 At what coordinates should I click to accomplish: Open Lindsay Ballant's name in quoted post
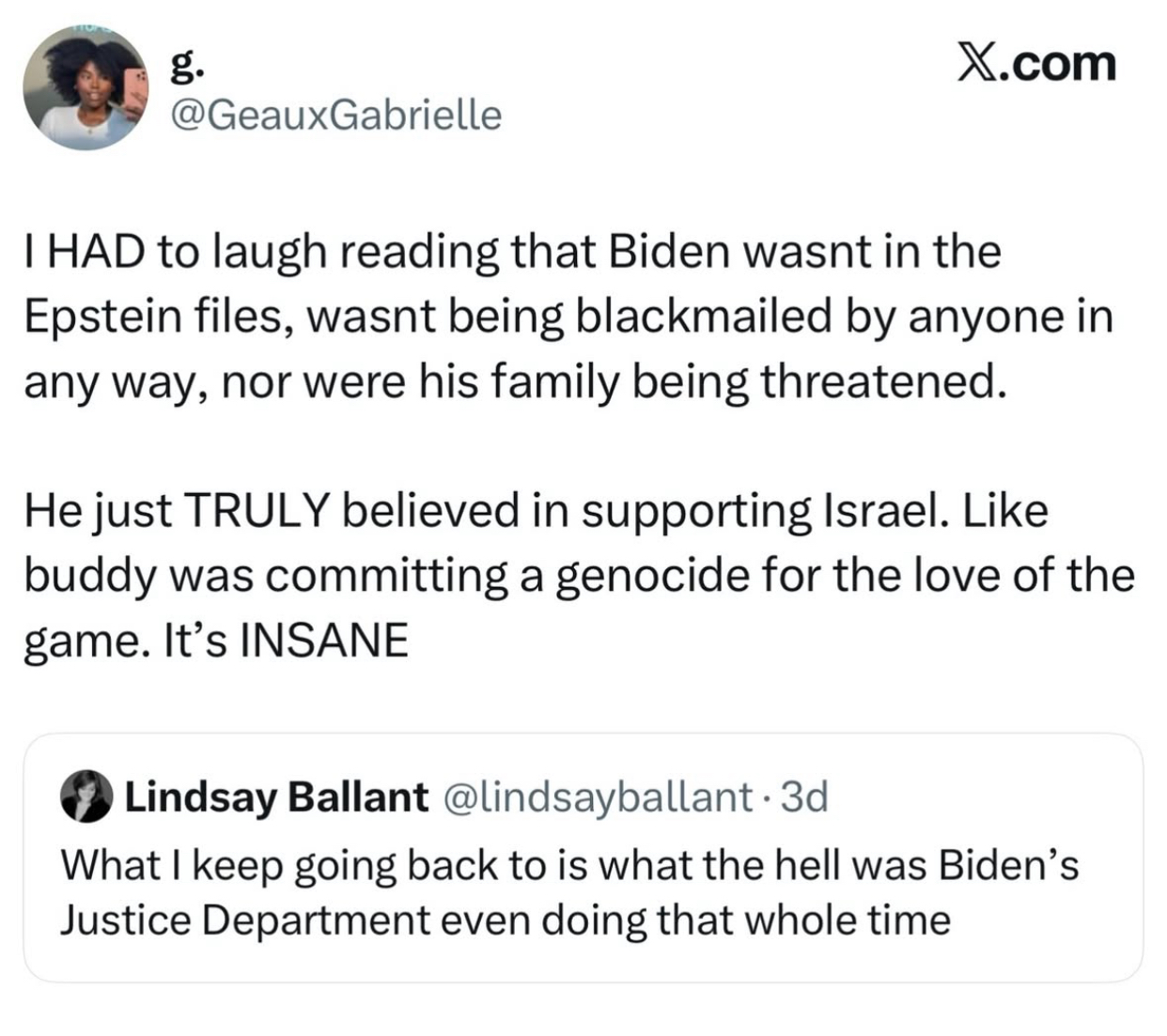(276, 796)
